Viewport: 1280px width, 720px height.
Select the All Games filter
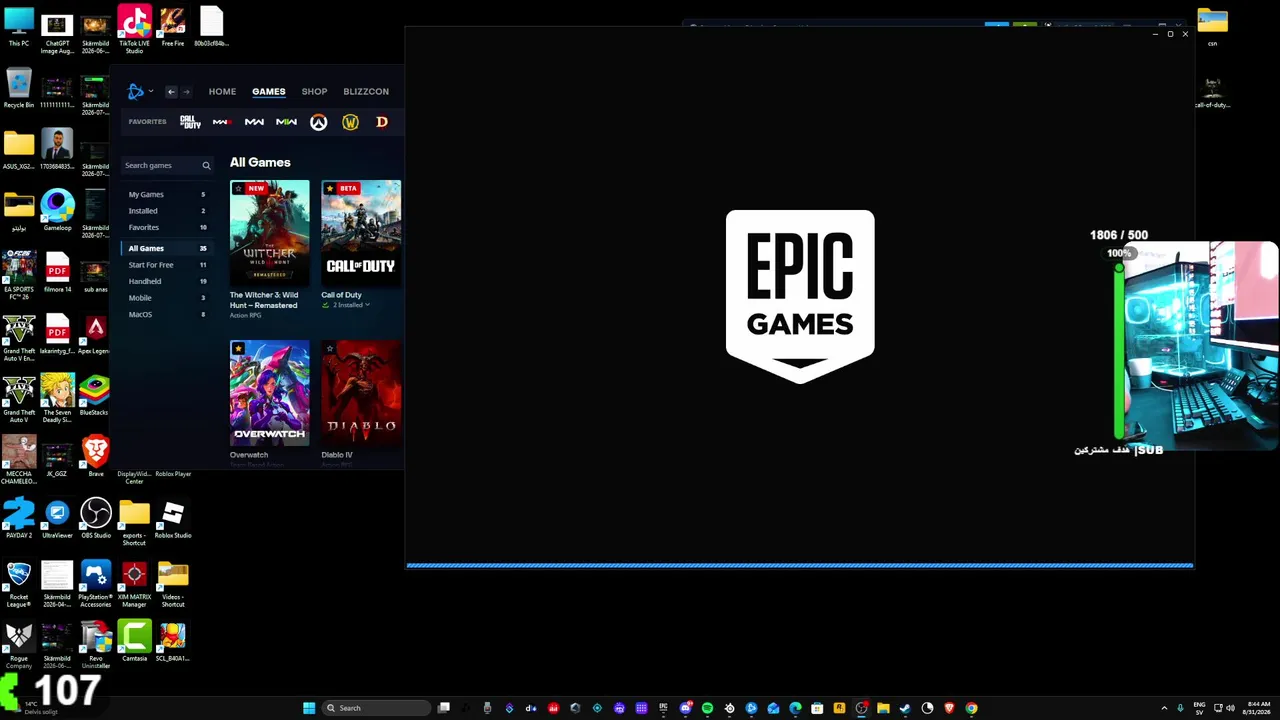(x=166, y=248)
